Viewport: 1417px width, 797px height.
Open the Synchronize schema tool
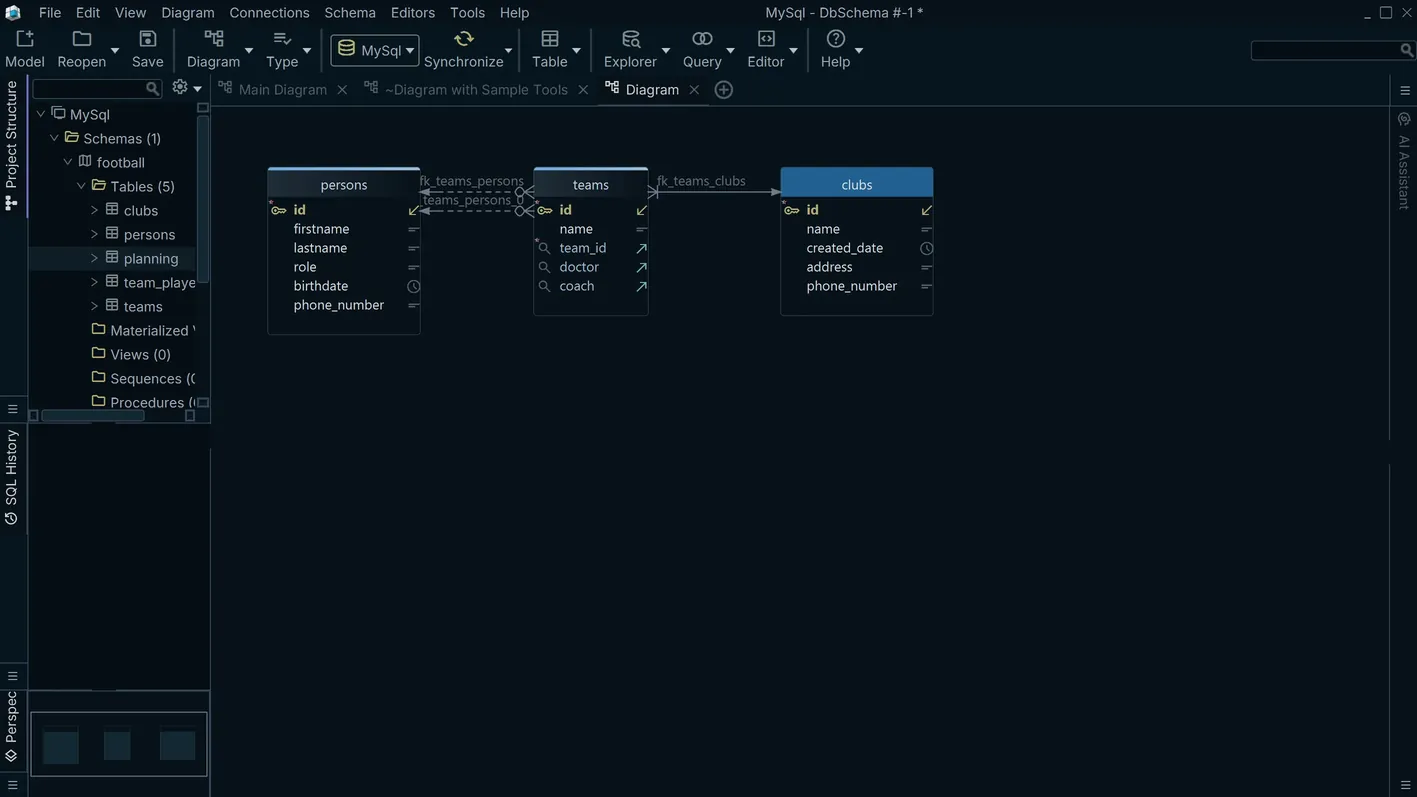point(463,38)
